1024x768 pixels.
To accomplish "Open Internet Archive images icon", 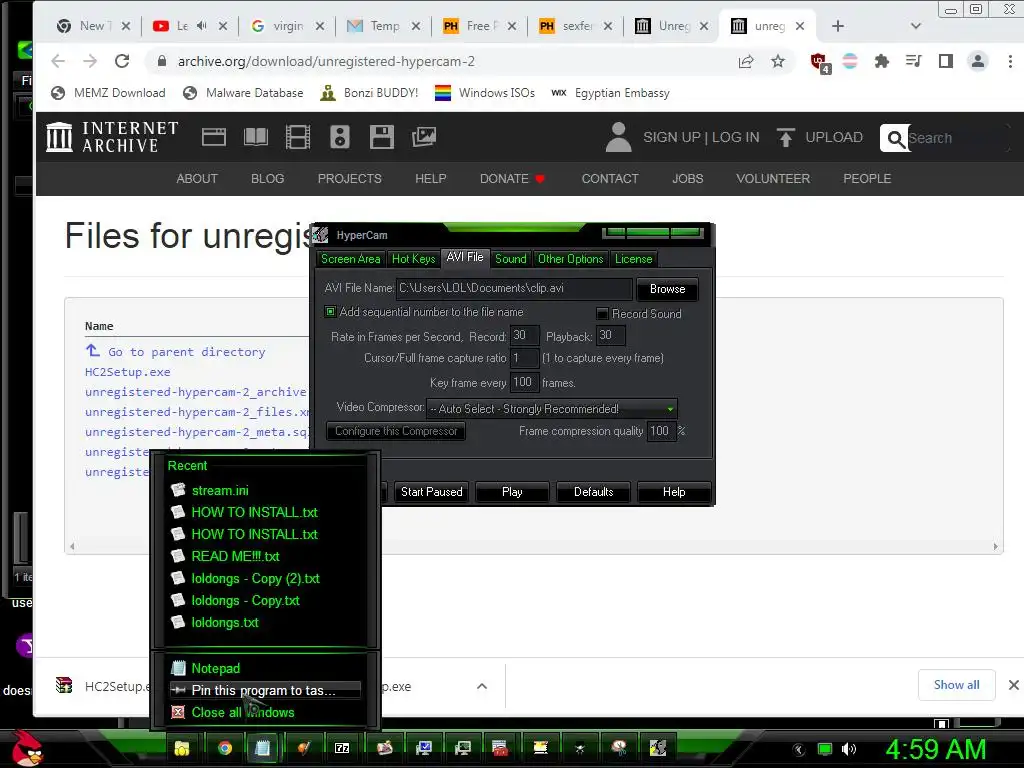I will [x=424, y=137].
